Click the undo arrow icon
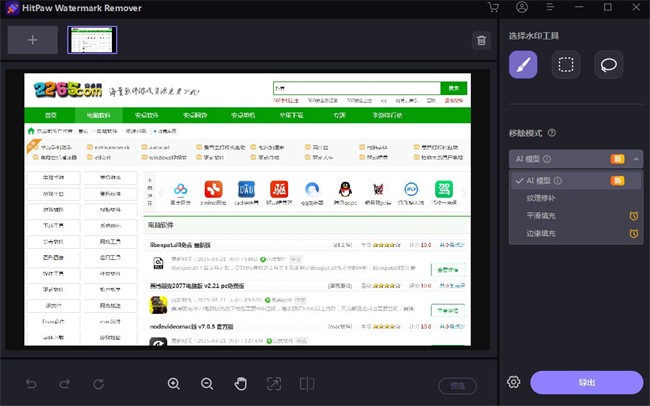650x406 pixels. pyautogui.click(x=32, y=384)
